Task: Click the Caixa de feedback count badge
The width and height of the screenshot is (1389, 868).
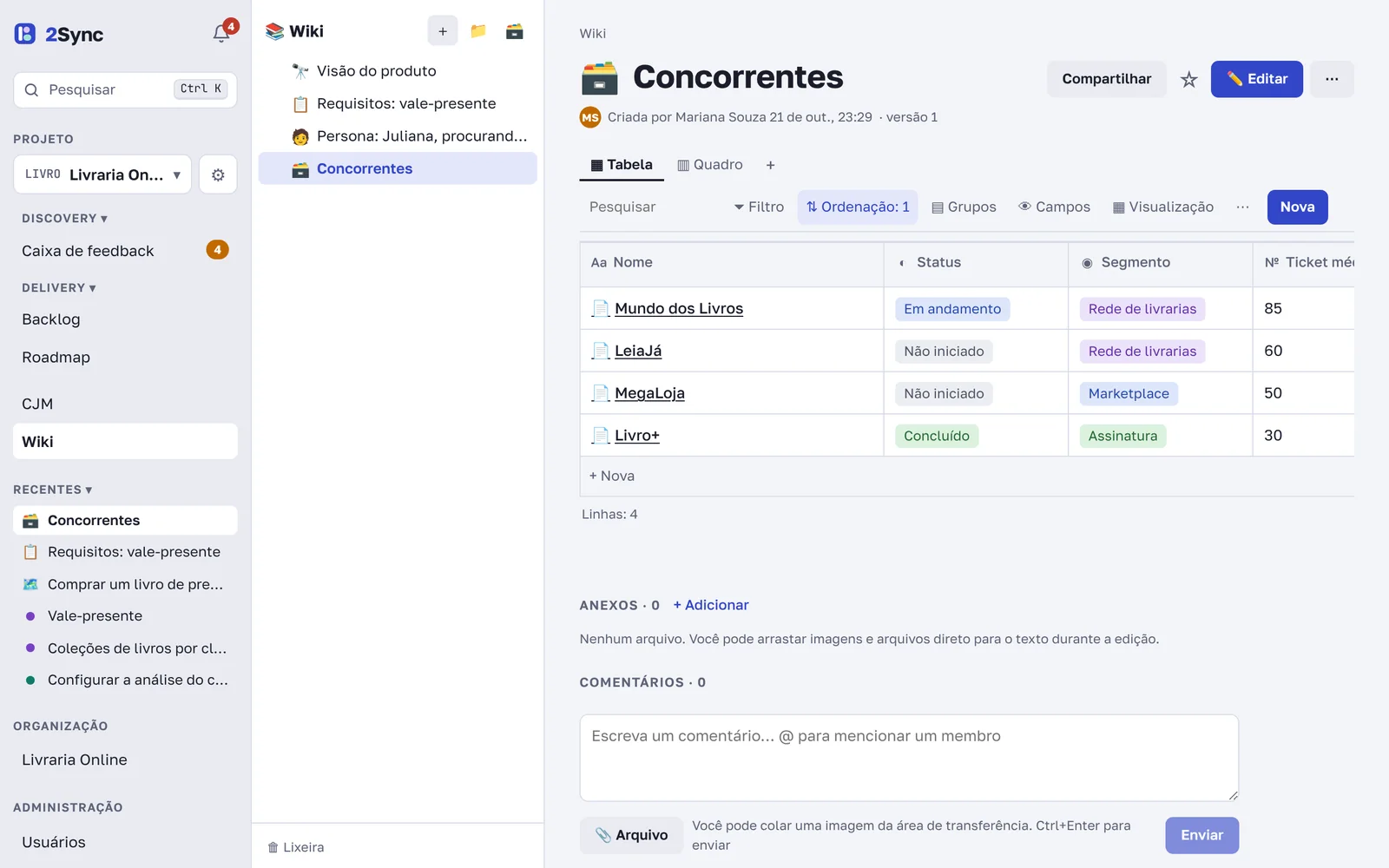Action: click(x=217, y=250)
